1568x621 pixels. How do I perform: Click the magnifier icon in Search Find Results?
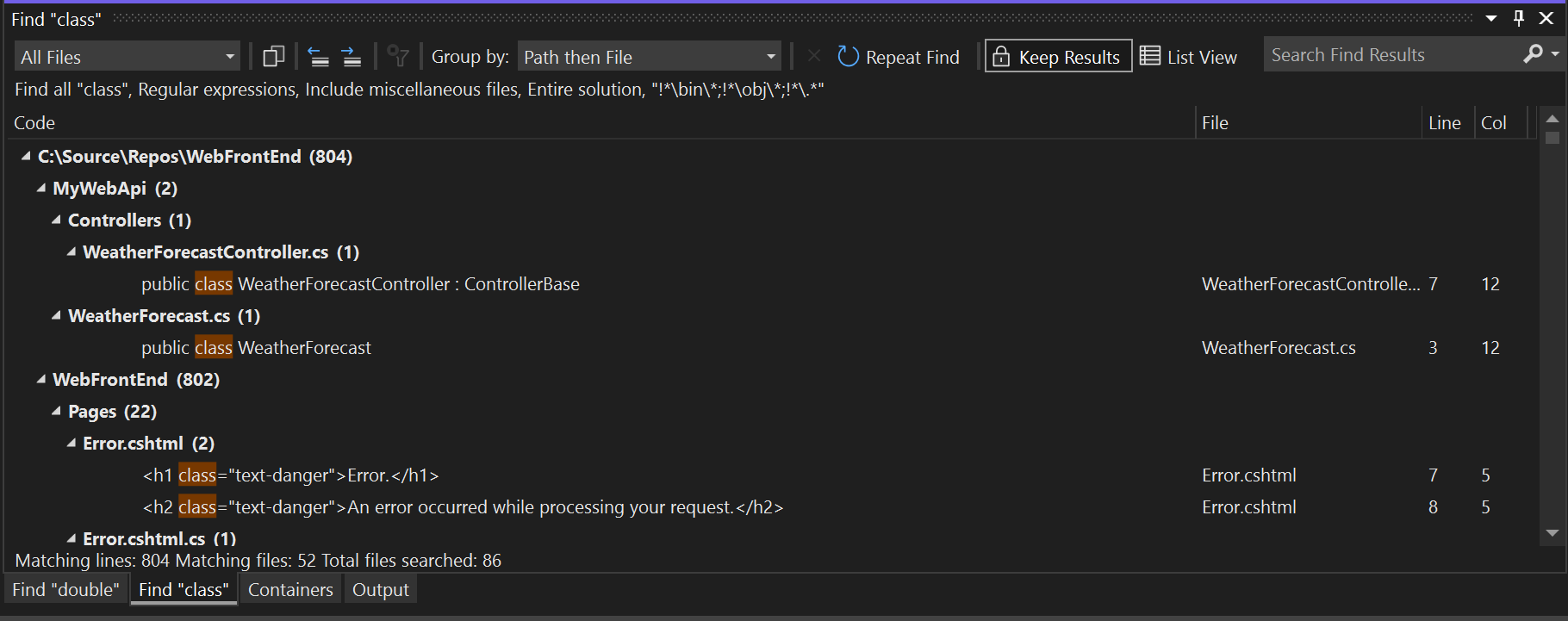pos(1533,54)
